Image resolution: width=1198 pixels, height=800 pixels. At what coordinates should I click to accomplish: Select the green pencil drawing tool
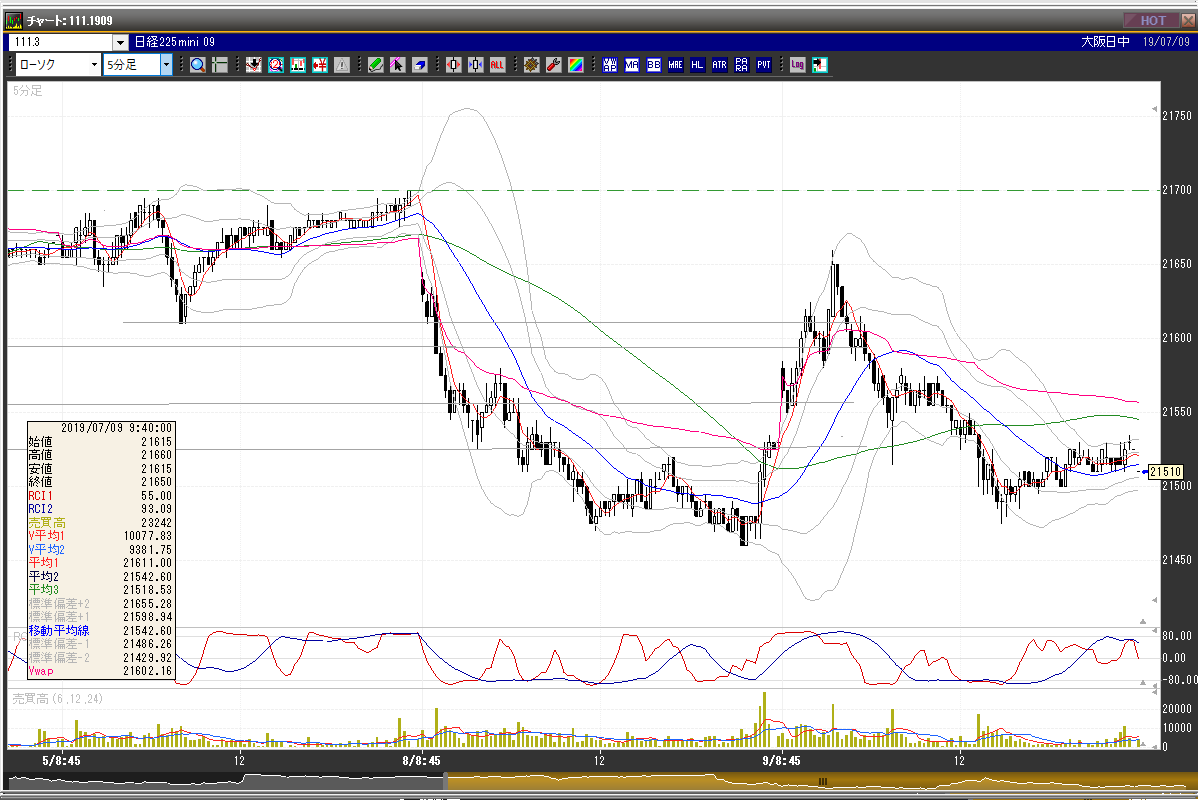coord(375,65)
